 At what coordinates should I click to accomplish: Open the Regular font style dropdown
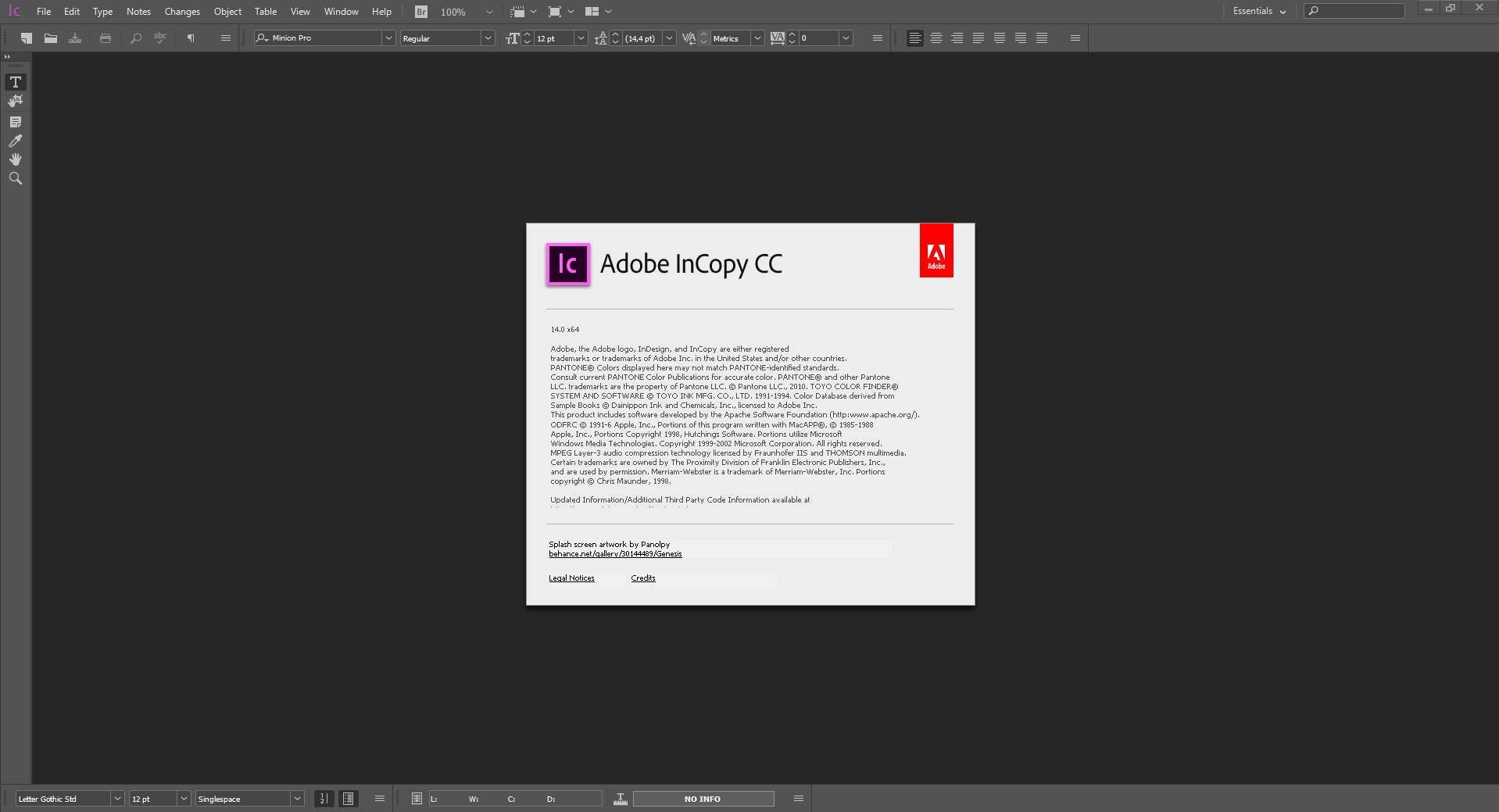point(488,38)
